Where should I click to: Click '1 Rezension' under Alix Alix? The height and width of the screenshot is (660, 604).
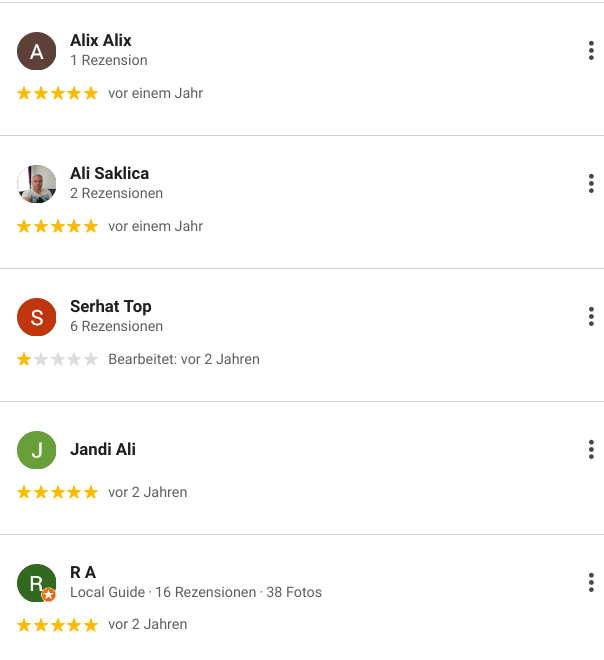(x=109, y=60)
